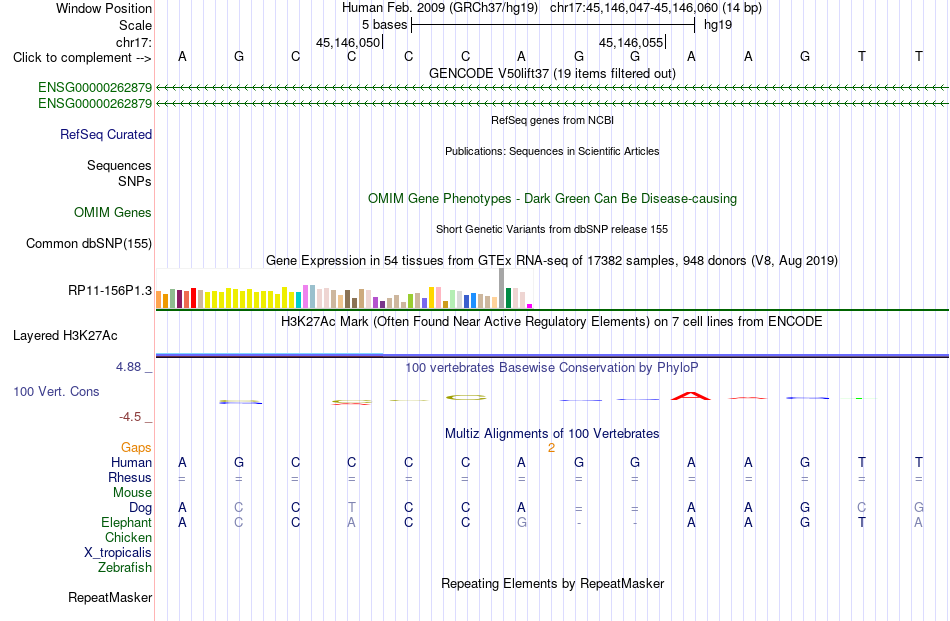
Task: Click the Mouse species label
Action: [x=133, y=493]
